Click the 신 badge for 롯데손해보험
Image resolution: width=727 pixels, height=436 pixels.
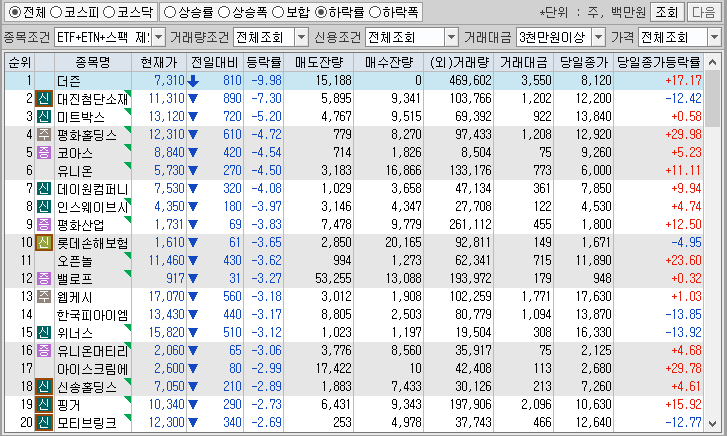pos(44,242)
